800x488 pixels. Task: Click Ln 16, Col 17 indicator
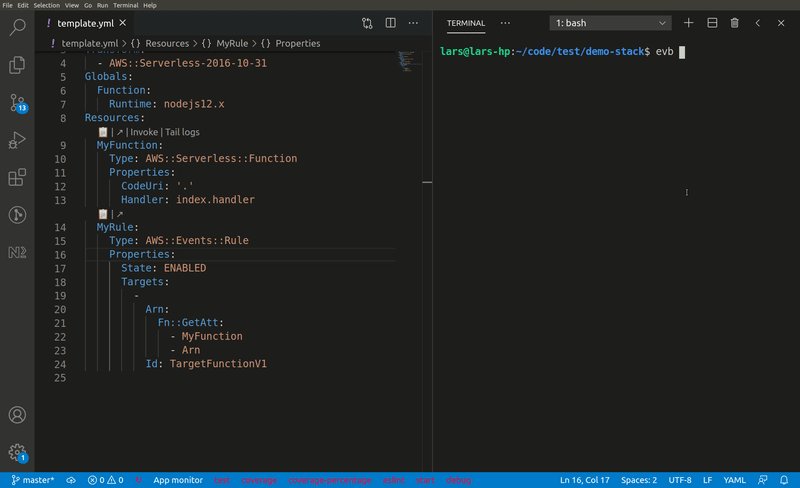click(585, 480)
